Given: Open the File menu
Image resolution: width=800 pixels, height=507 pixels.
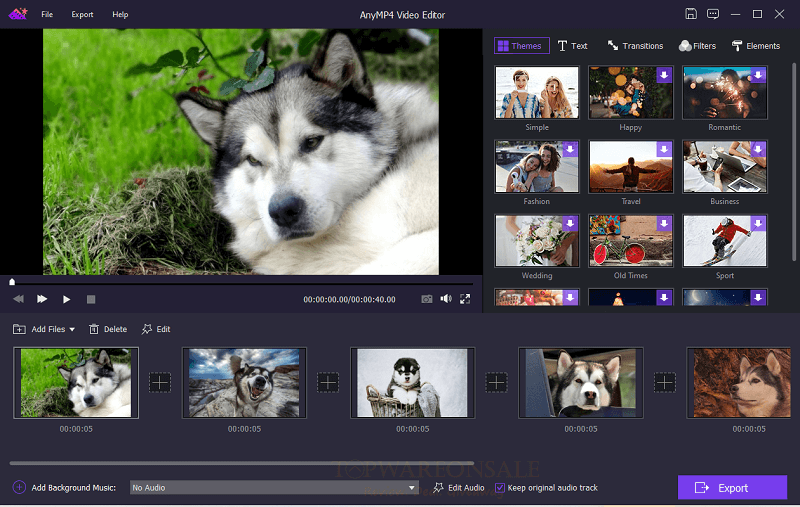Looking at the screenshot, I should click(x=47, y=14).
